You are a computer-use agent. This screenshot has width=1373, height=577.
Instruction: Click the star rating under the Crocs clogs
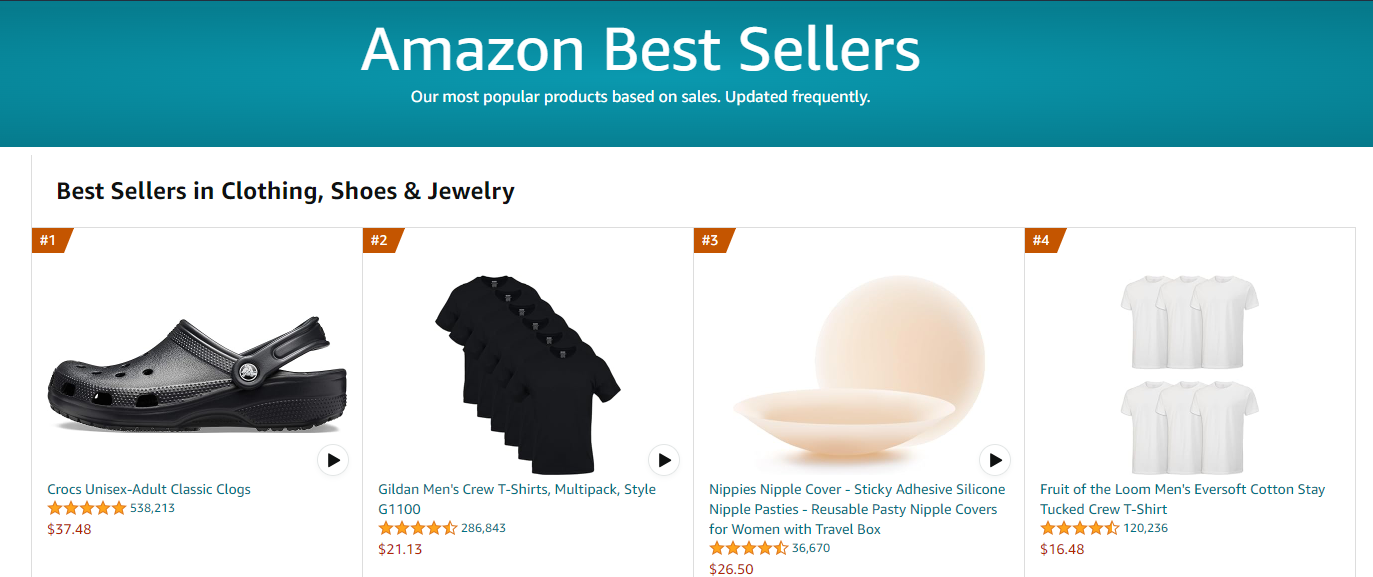[x=89, y=507]
